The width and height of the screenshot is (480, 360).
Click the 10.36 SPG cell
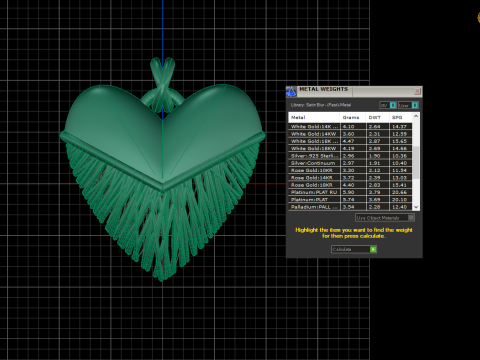[401, 156]
